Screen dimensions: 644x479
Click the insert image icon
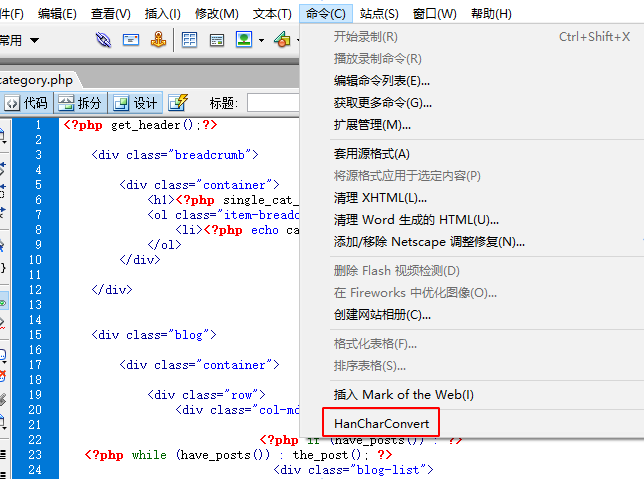pos(244,39)
